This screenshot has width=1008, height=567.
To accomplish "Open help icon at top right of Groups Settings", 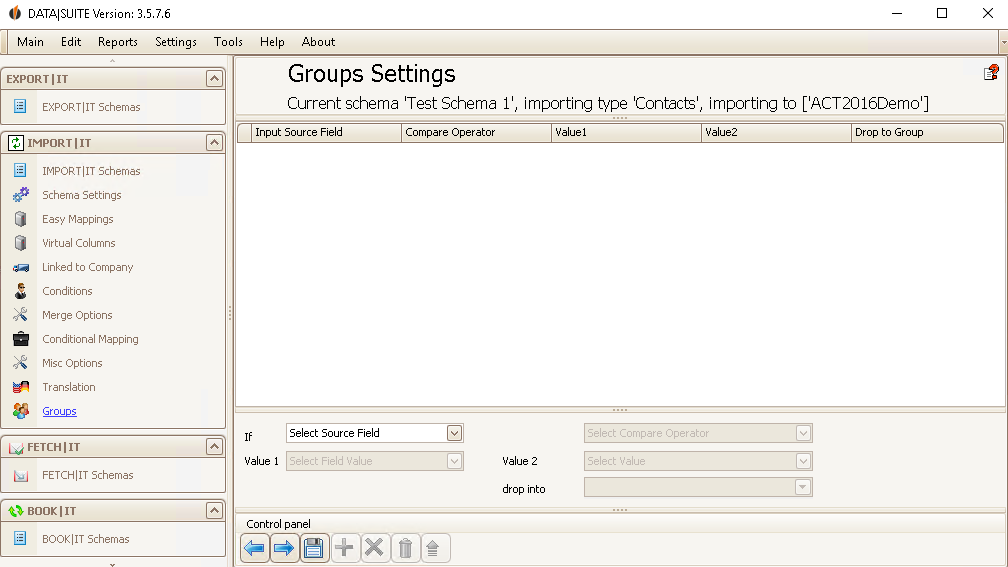I will [x=991, y=73].
